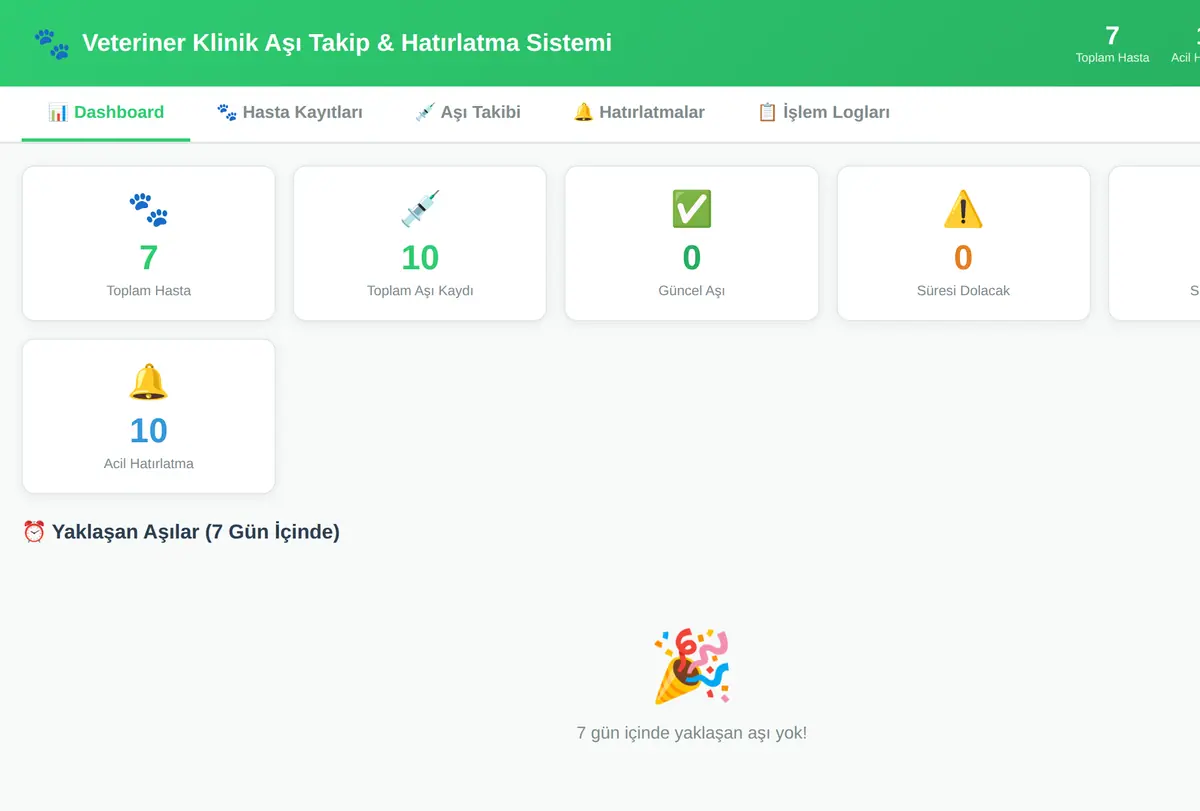Select the blue 10 on Acil Hatırlatma card
Viewport: 1200px width, 811px height.
149,431
